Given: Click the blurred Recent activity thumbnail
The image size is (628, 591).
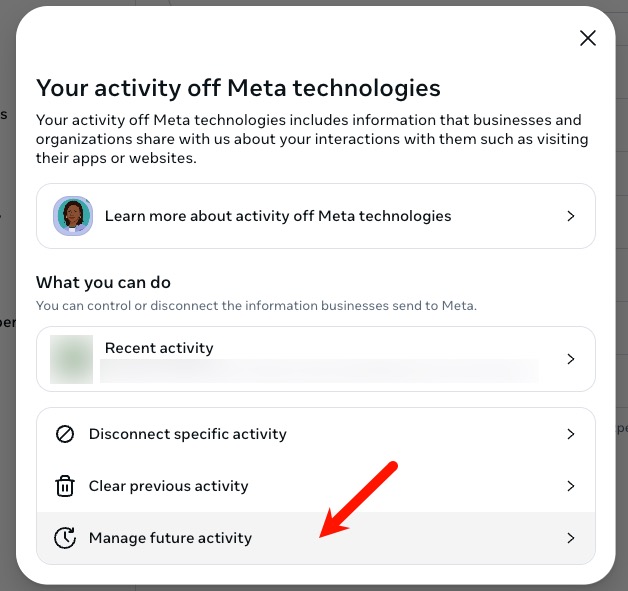Looking at the screenshot, I should (x=72, y=358).
